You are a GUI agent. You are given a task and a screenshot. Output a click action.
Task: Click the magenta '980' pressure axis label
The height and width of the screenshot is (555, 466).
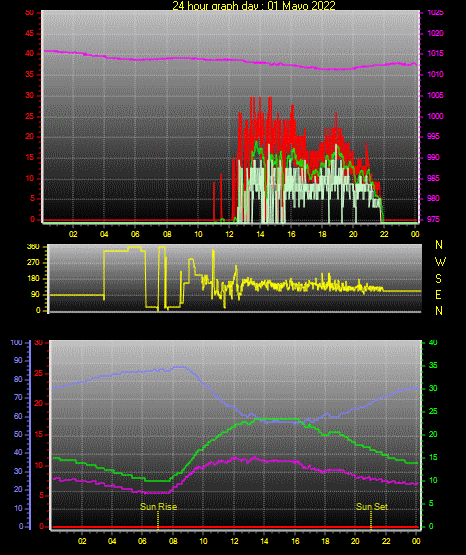coord(433,198)
